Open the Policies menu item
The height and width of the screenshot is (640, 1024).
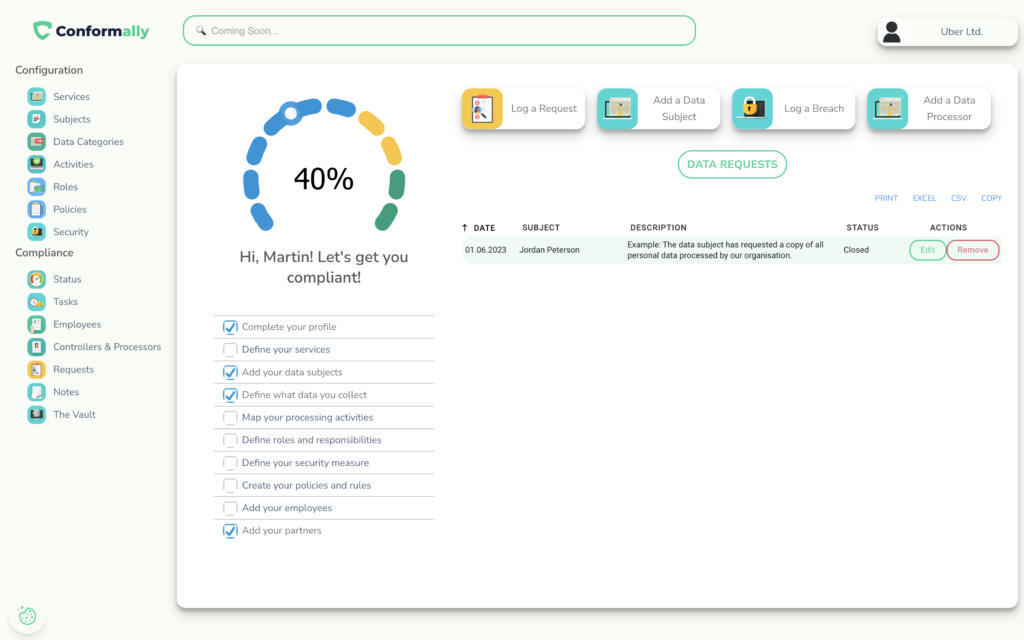coord(70,210)
